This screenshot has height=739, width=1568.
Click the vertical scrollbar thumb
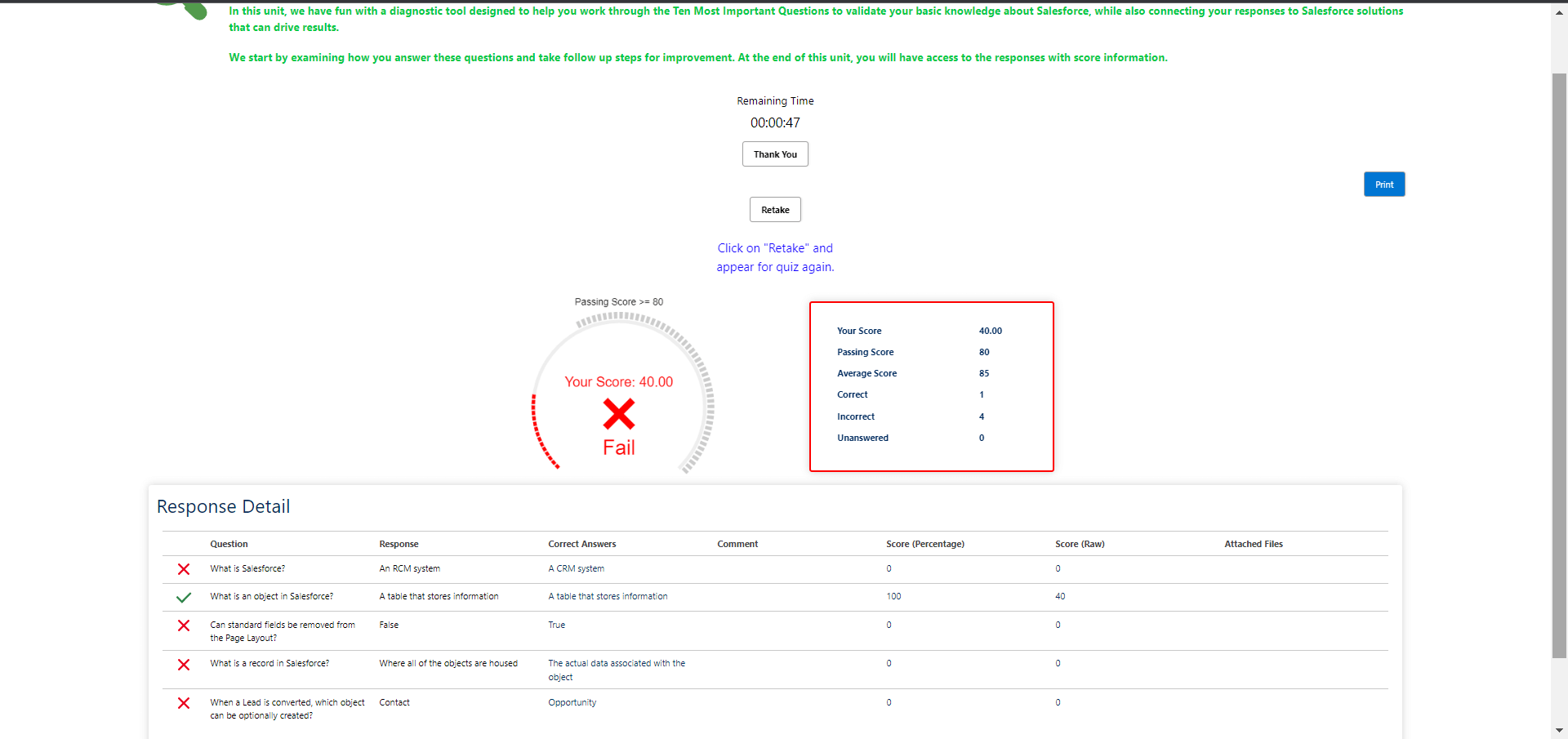1559,363
